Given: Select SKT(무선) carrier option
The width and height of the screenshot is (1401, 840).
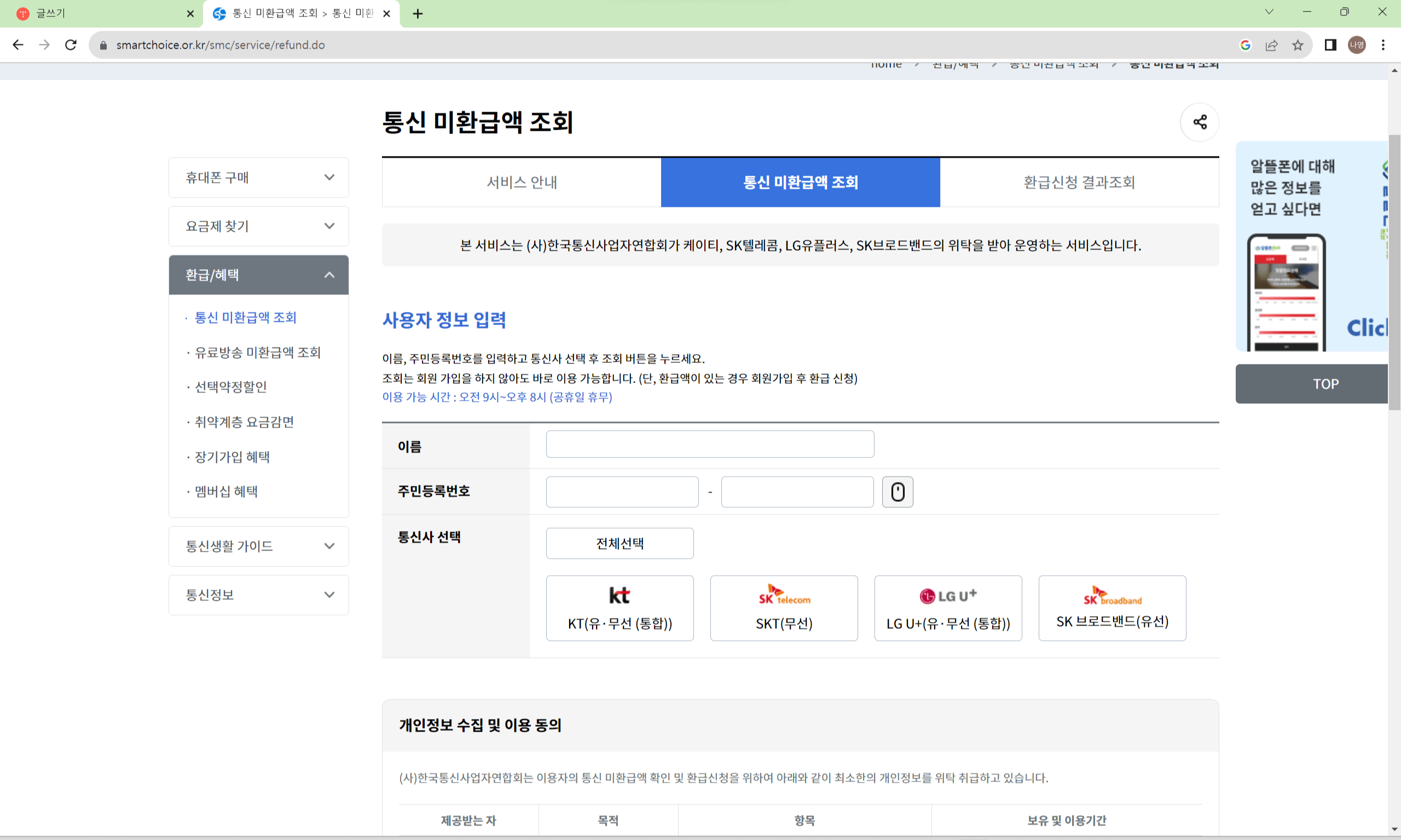Looking at the screenshot, I should [x=784, y=608].
